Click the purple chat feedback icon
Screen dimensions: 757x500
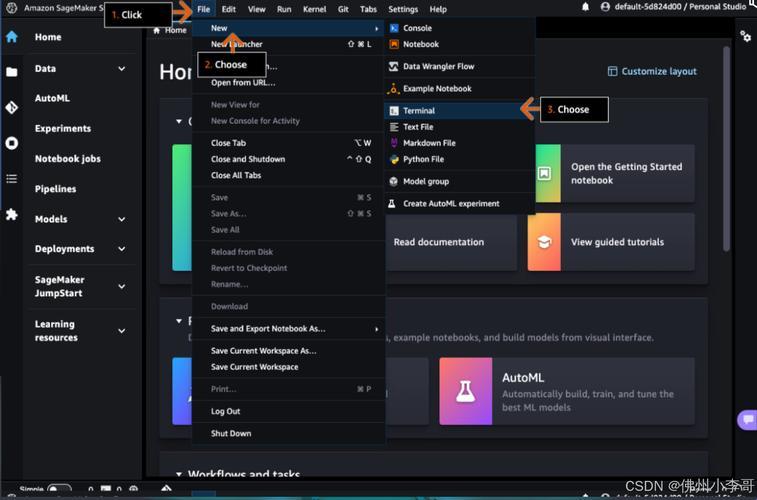746,420
